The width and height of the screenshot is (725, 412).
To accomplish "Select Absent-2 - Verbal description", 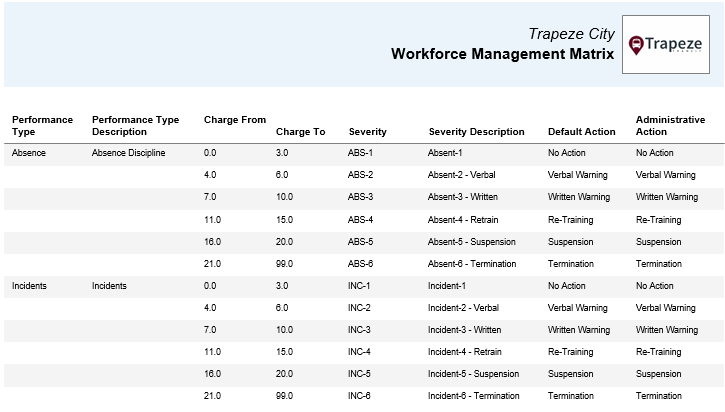I will 461,175.
